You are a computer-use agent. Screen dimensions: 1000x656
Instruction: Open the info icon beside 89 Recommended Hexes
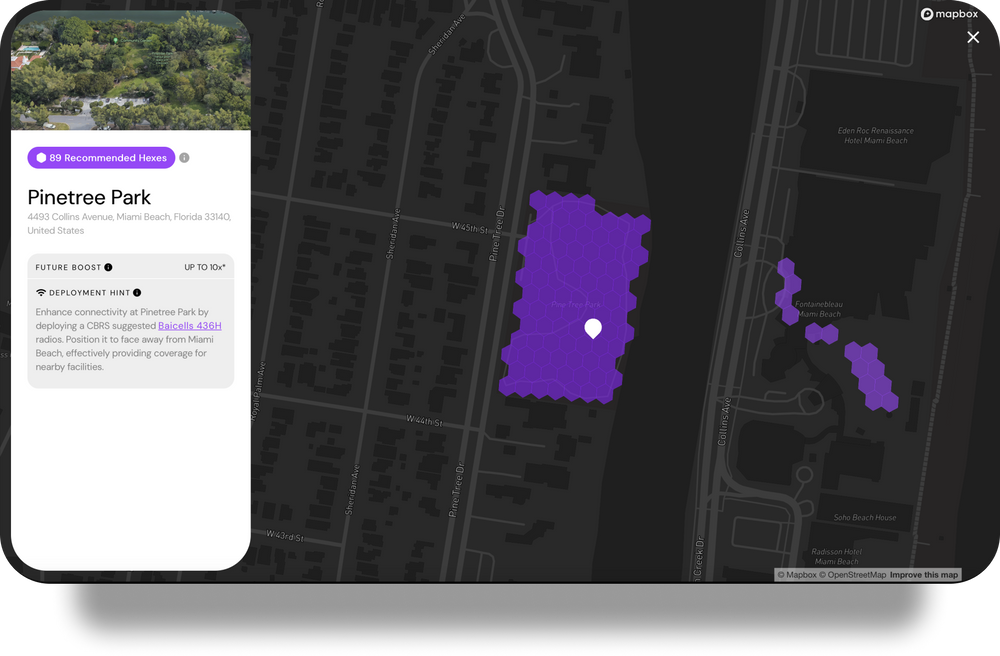pos(184,157)
